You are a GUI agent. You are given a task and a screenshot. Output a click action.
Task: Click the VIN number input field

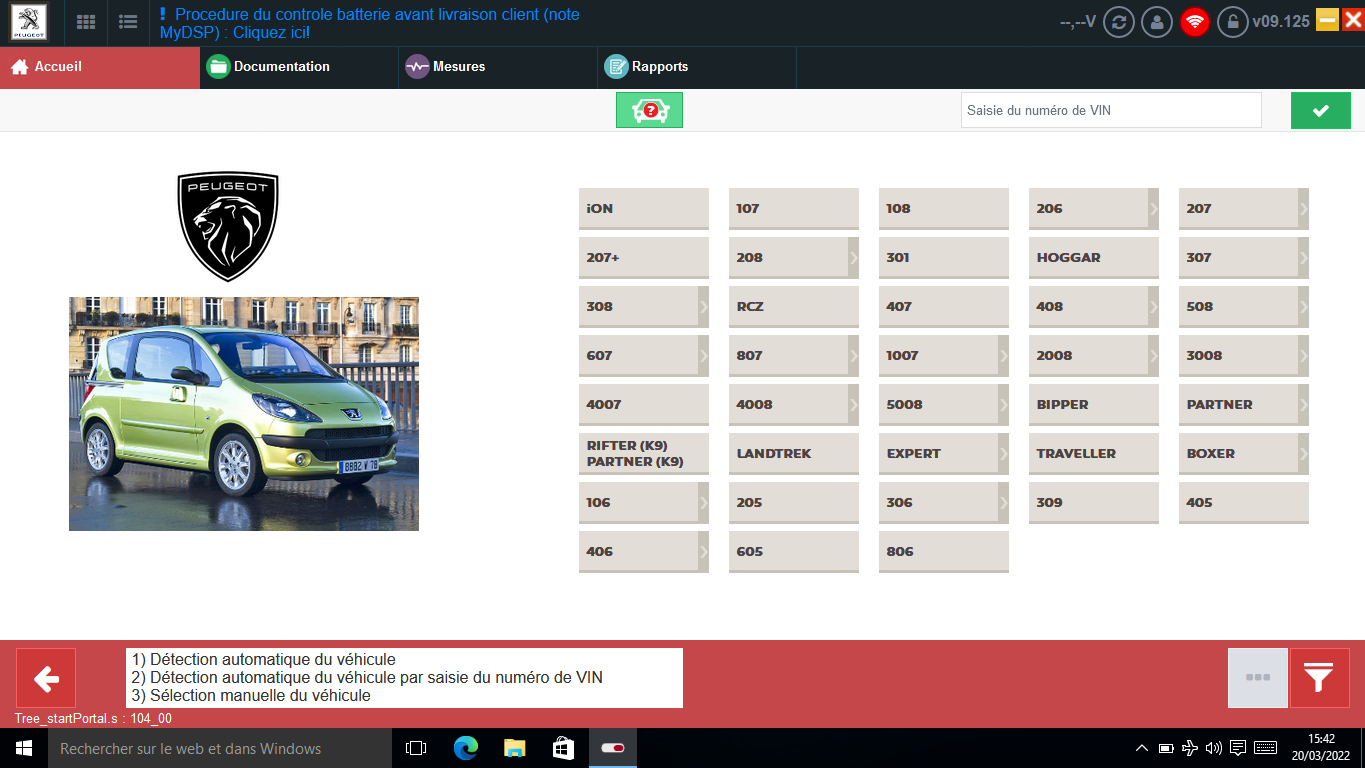point(1111,110)
